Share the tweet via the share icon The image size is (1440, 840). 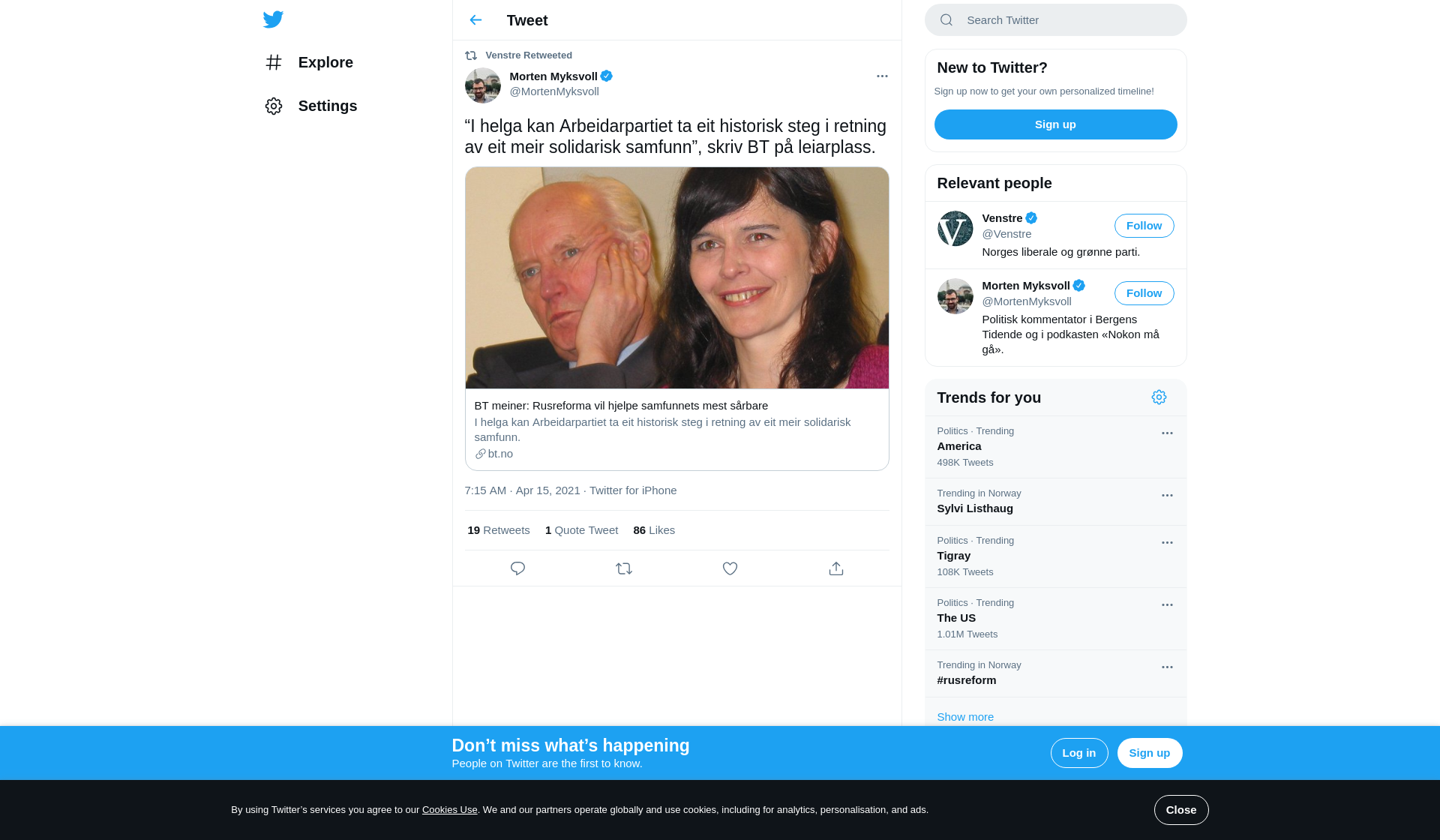836,568
